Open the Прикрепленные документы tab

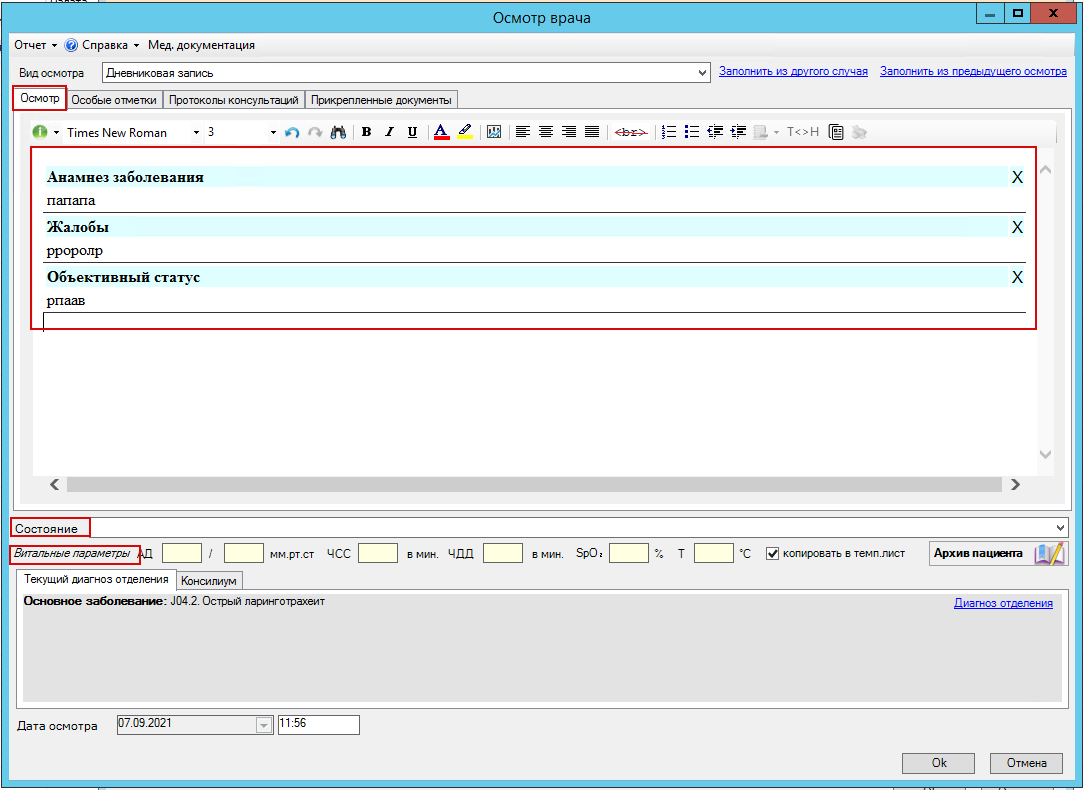381,100
